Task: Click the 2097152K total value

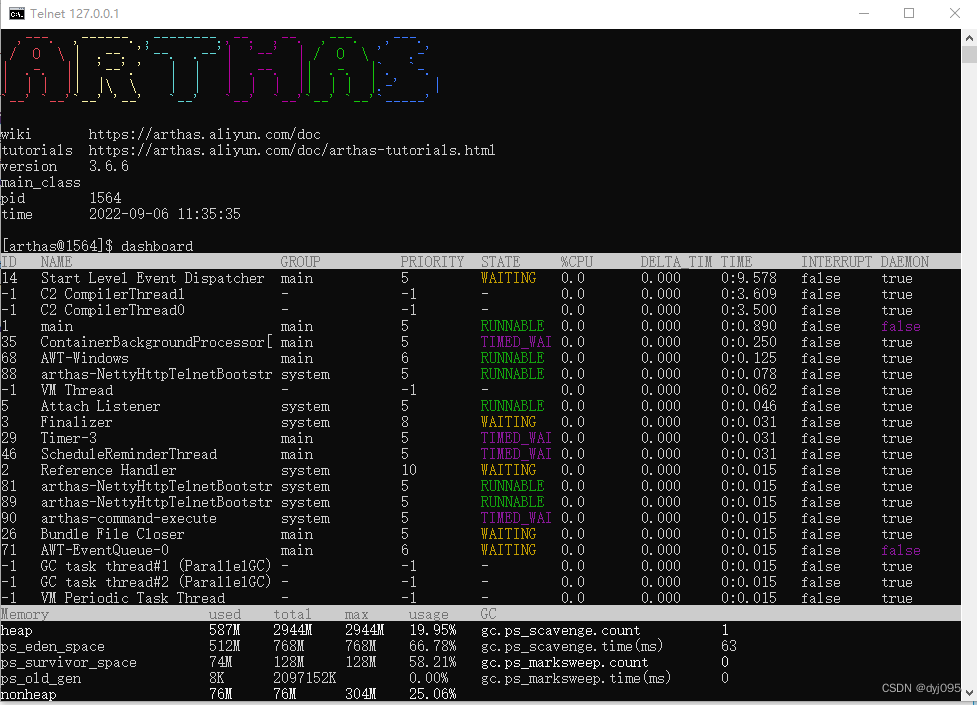Action: coord(305,679)
